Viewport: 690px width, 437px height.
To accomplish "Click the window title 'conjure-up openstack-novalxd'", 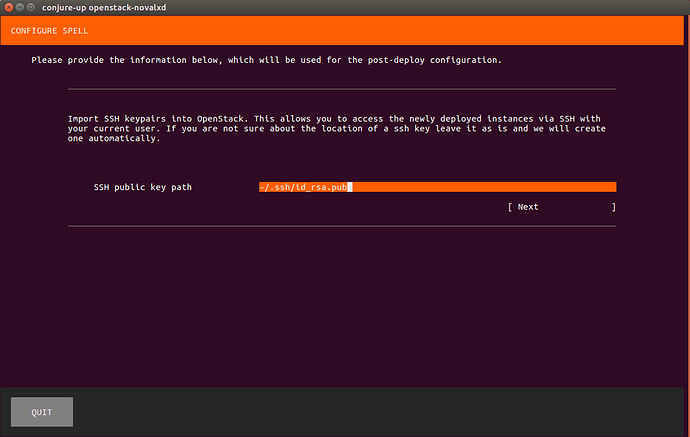I will pos(104,7).
